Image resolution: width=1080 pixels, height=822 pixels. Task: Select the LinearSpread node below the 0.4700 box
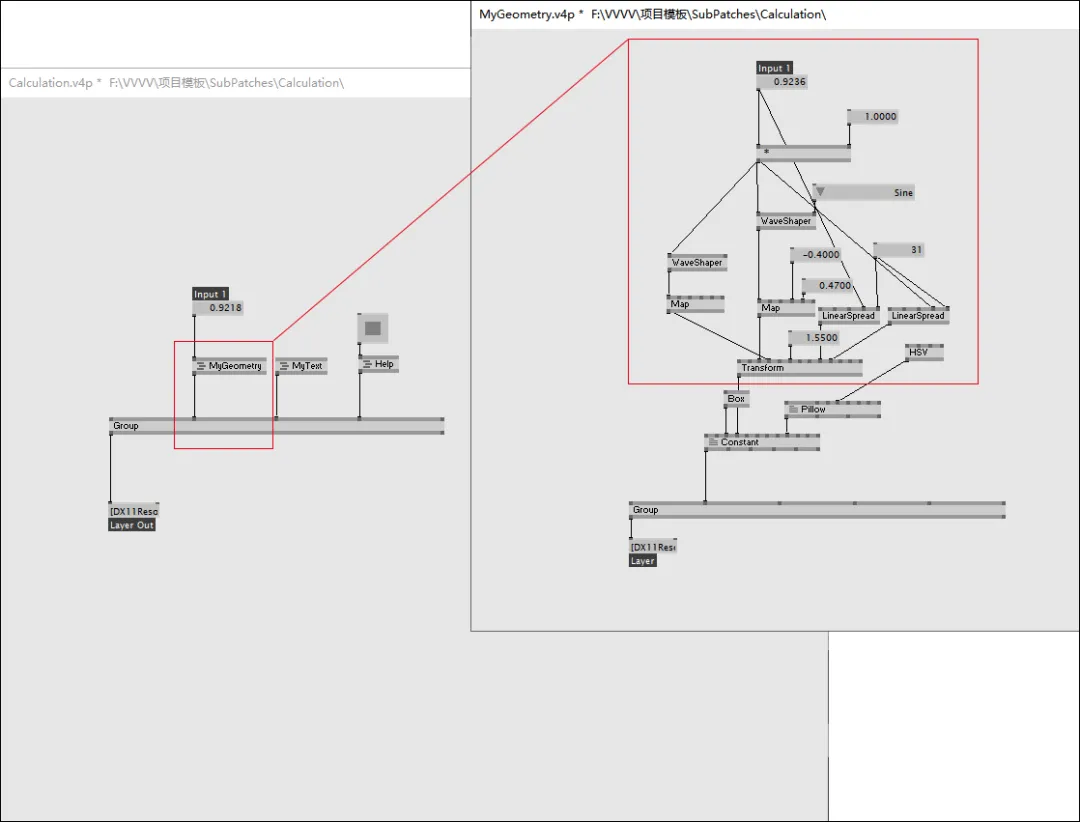click(x=849, y=316)
